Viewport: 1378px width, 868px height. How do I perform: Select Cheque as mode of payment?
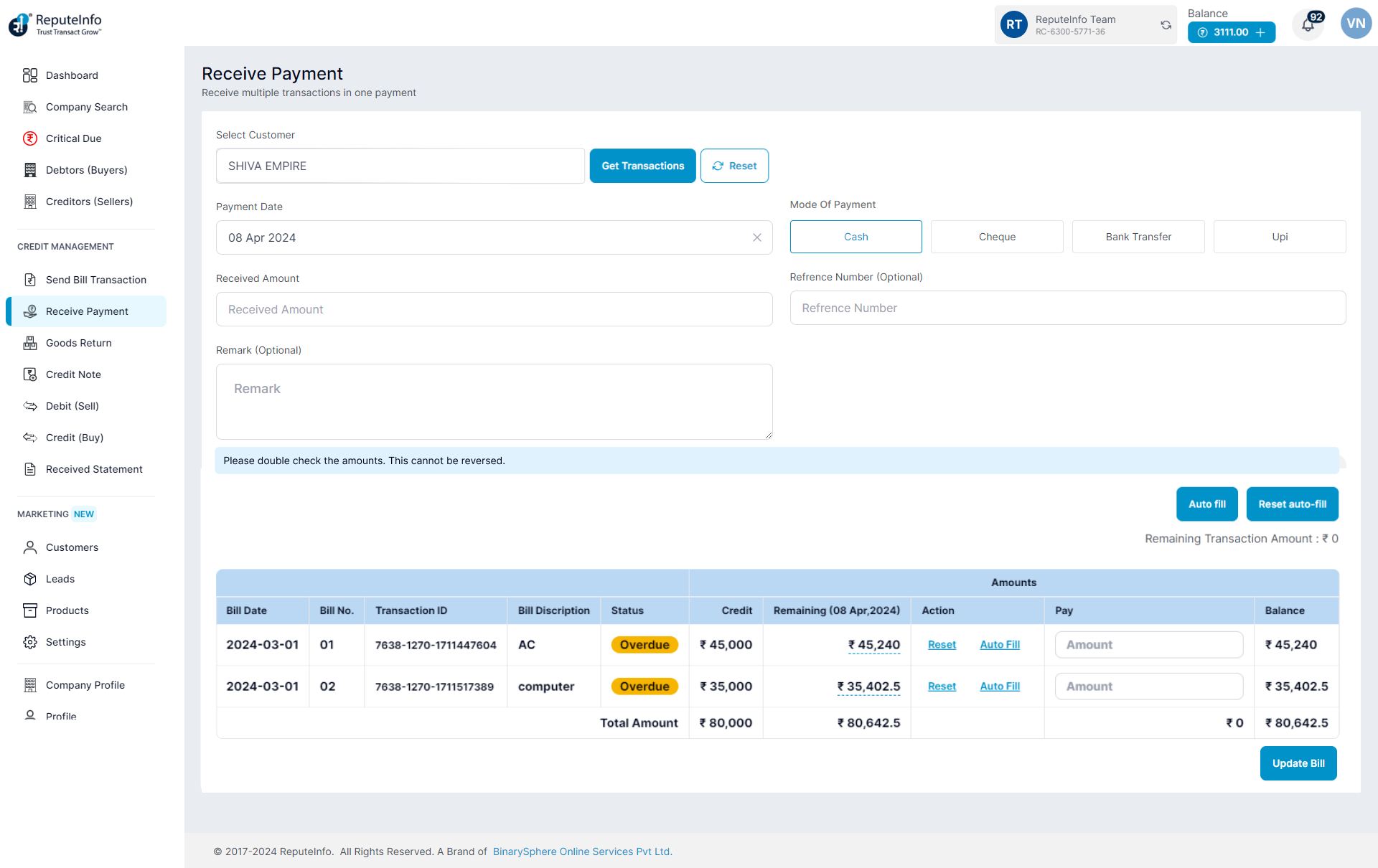click(996, 237)
